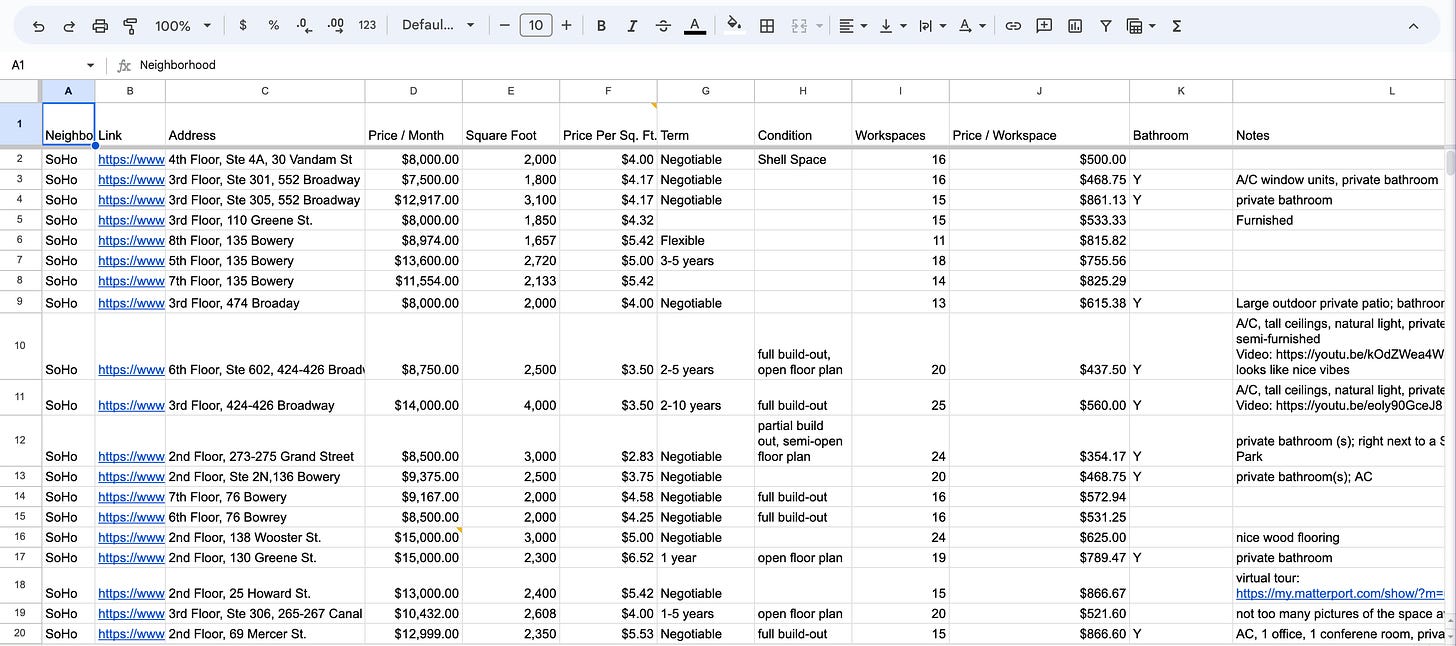
Task: Click the font size field showing 10
Action: 536,26
